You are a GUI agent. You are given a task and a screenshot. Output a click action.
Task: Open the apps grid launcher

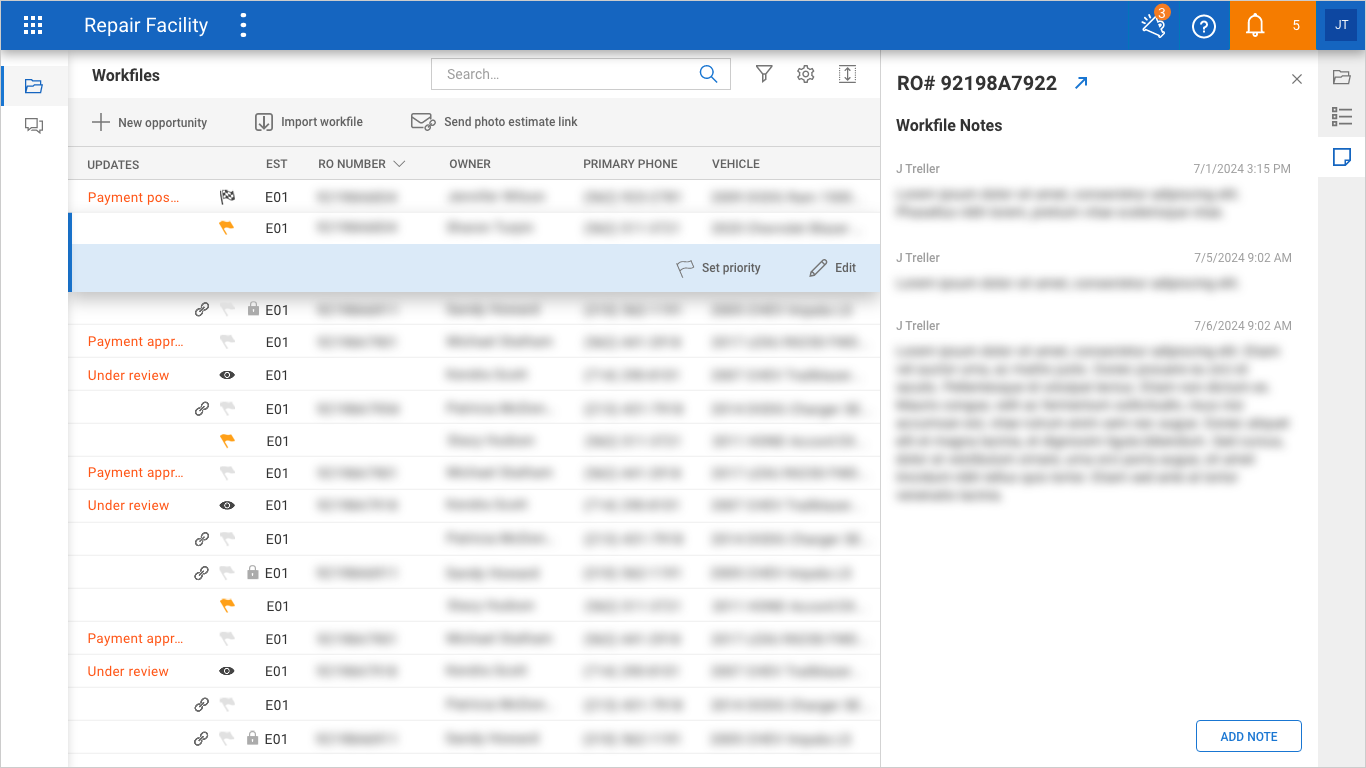point(33,26)
